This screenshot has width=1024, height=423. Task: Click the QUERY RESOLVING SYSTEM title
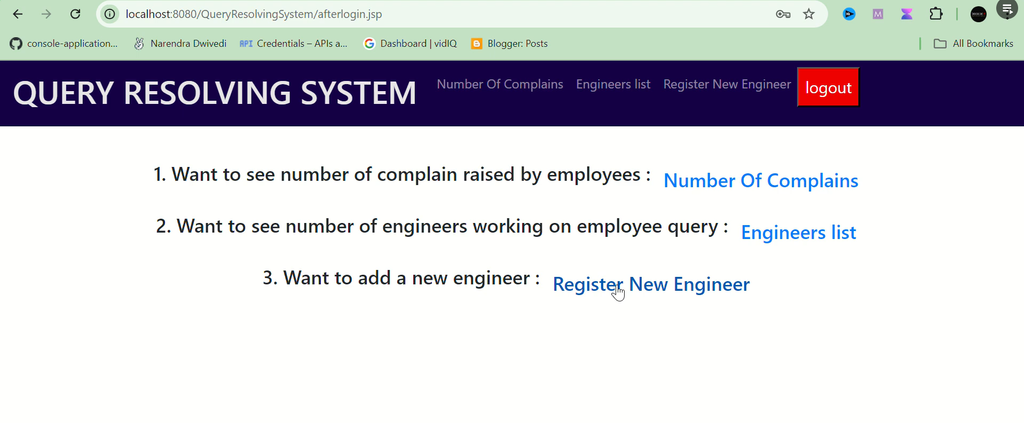pos(215,93)
